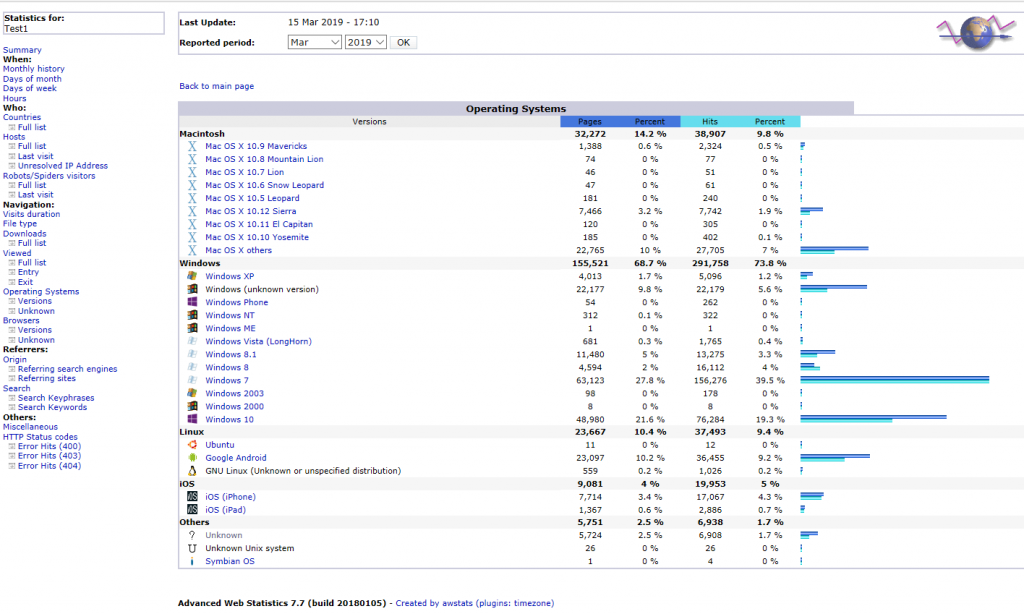Go back to main page link

pos(217,86)
